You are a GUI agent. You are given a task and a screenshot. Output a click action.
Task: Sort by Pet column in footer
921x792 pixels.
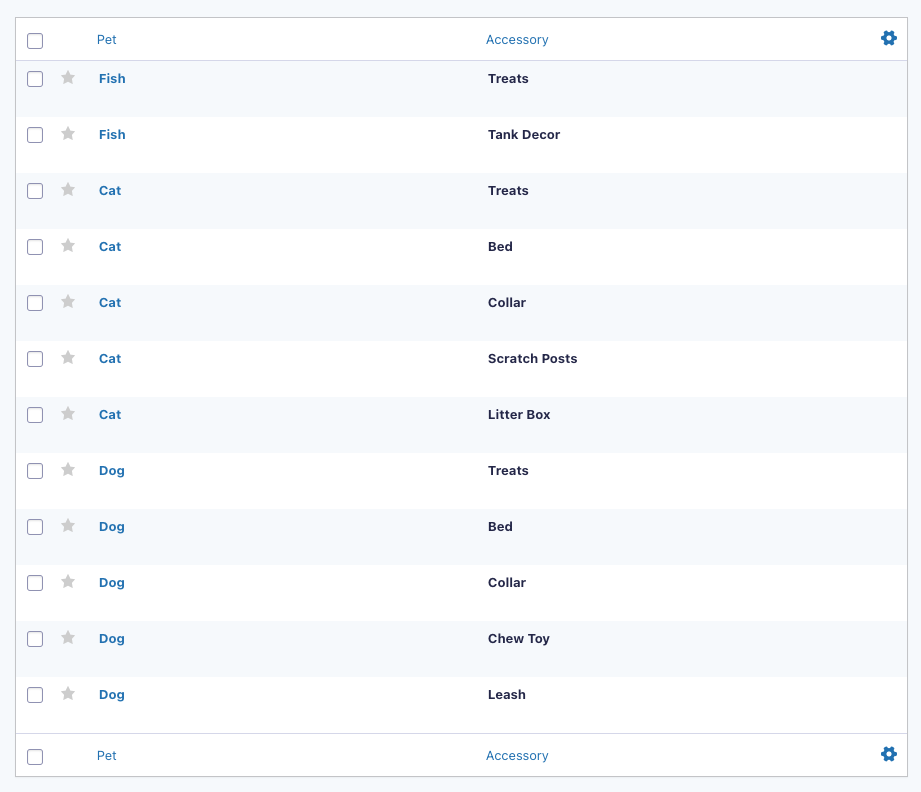[x=107, y=756]
